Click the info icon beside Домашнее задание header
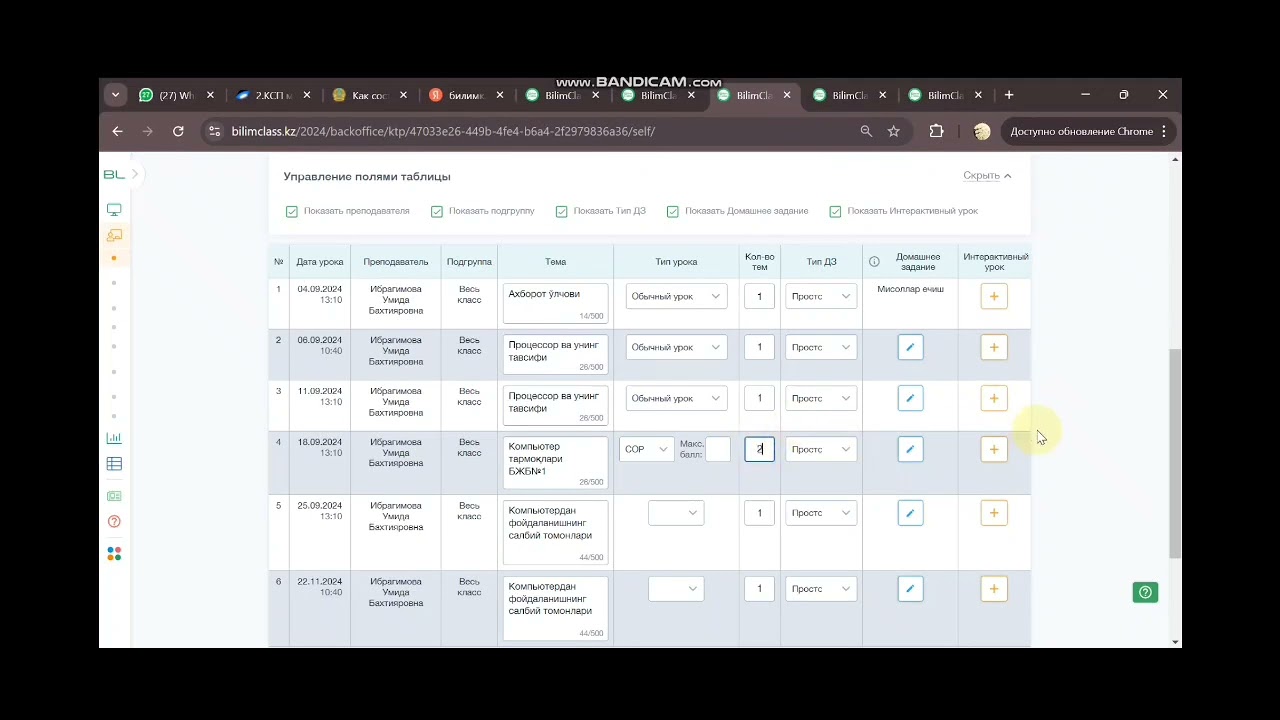Image resolution: width=1280 pixels, height=720 pixels. point(874,262)
